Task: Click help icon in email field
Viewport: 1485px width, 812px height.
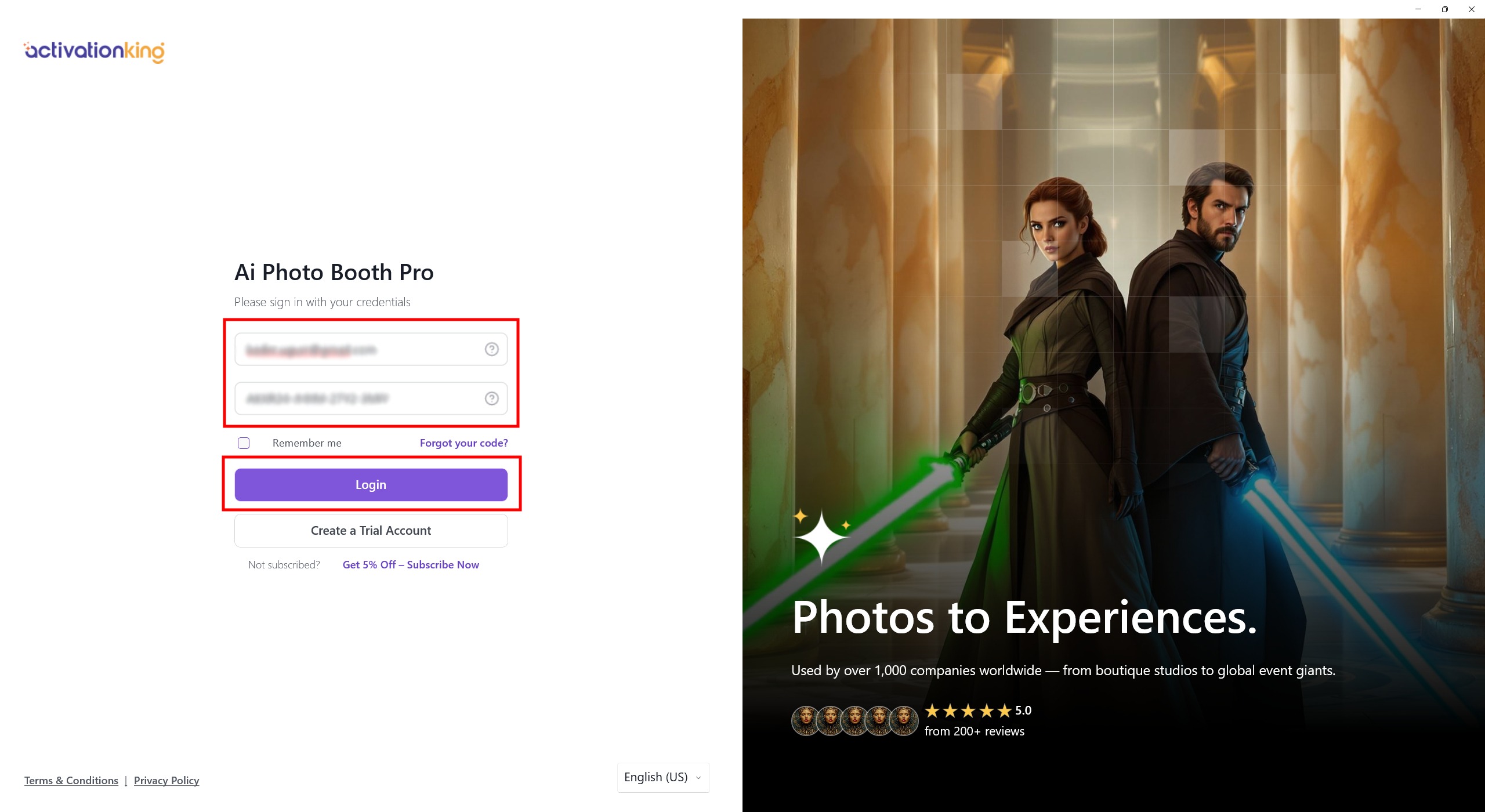Action: (491, 349)
